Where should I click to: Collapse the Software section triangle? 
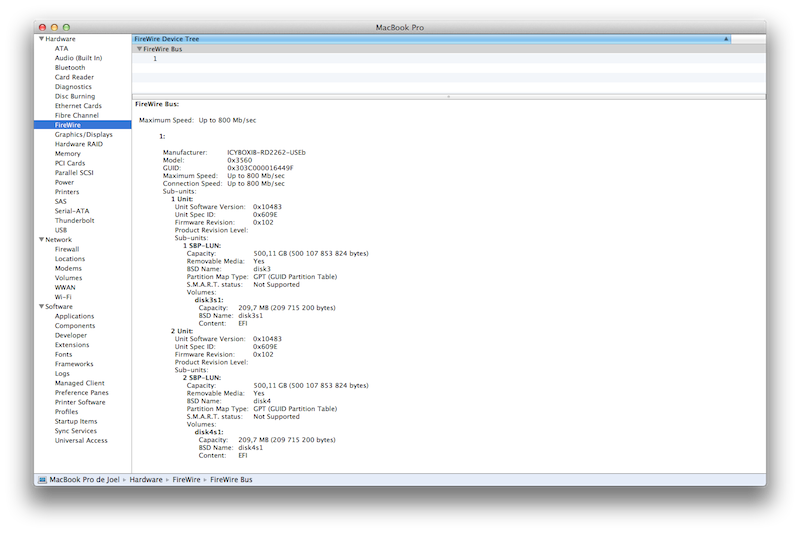coord(41,307)
